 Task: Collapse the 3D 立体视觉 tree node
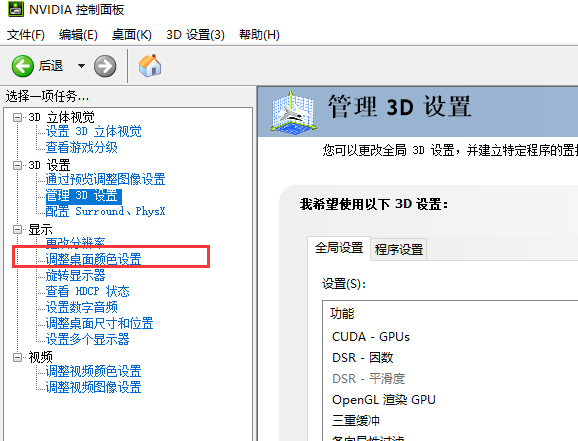pos(17,117)
